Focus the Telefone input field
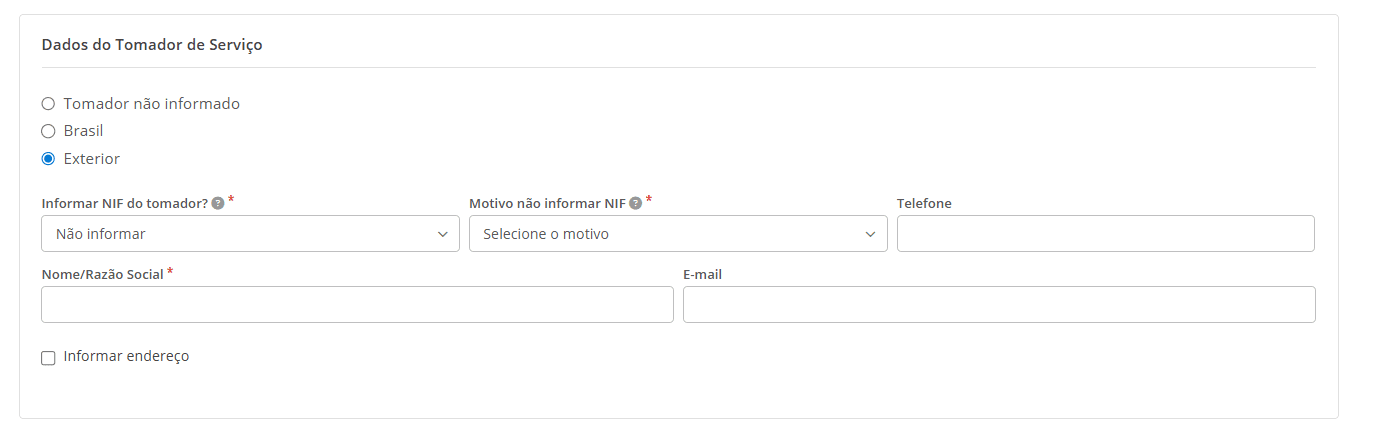Viewport: 1373px width, 429px height. 1105,234
